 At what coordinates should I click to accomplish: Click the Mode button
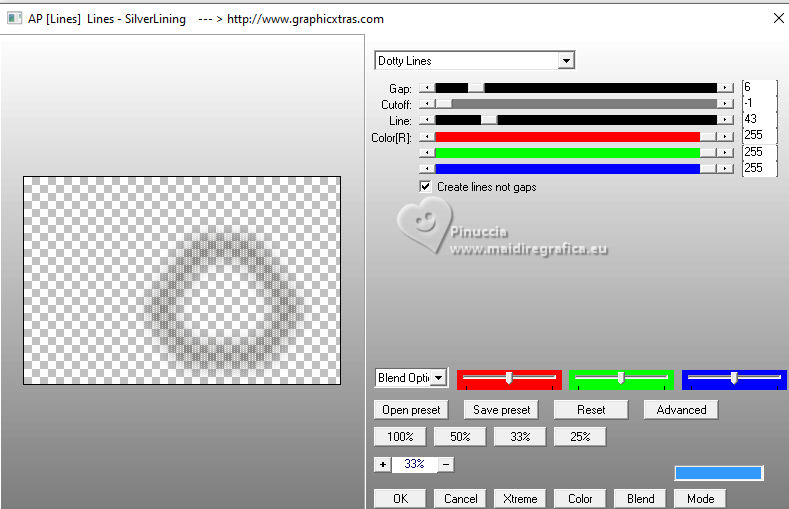700,498
